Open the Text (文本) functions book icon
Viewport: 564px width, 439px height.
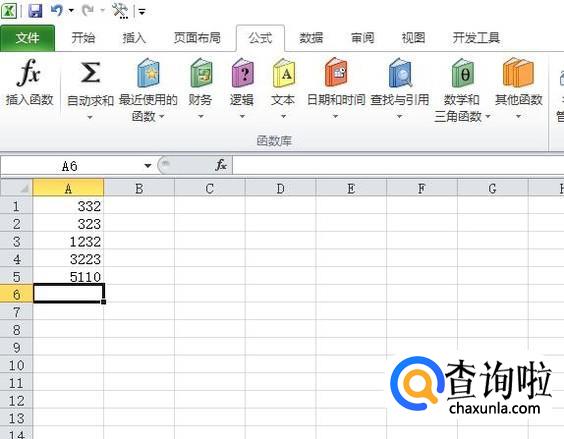(284, 73)
